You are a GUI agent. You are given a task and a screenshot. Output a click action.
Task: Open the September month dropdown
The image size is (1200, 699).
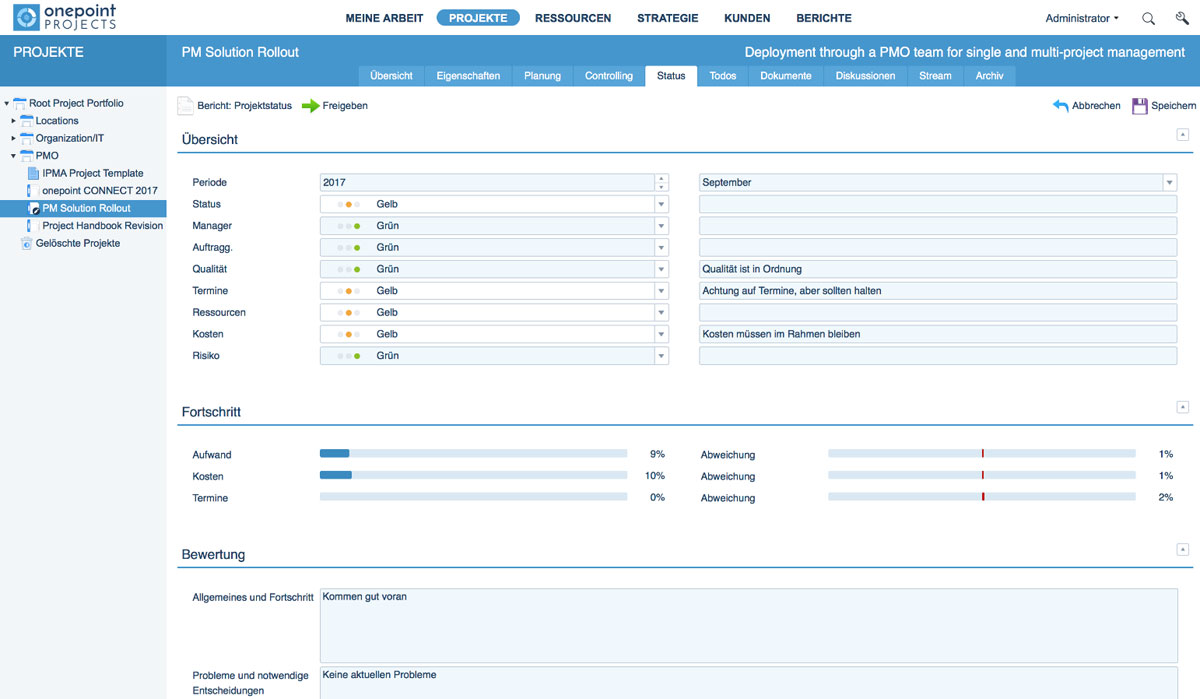point(1169,183)
